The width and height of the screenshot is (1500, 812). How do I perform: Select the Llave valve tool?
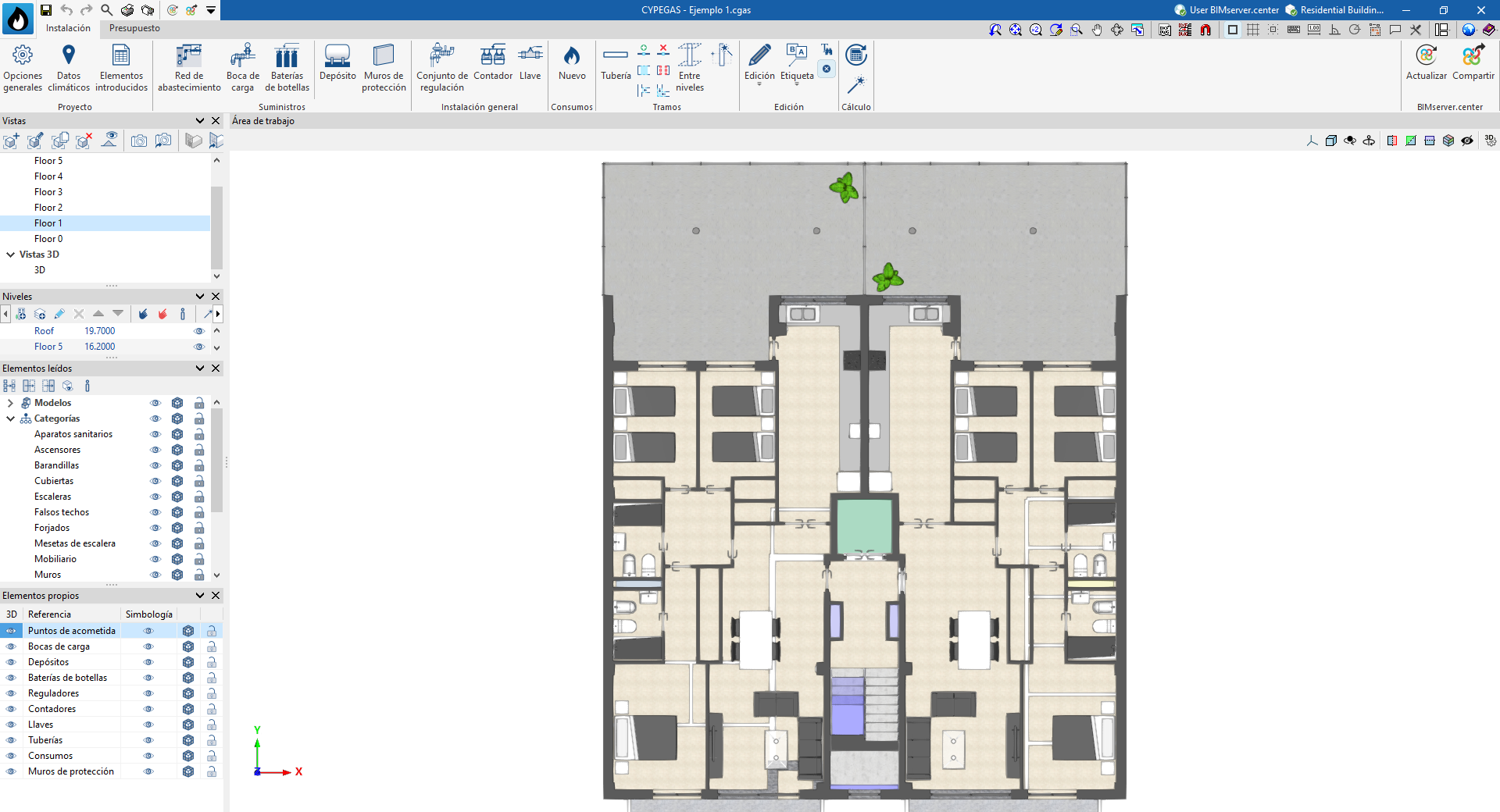(530, 62)
